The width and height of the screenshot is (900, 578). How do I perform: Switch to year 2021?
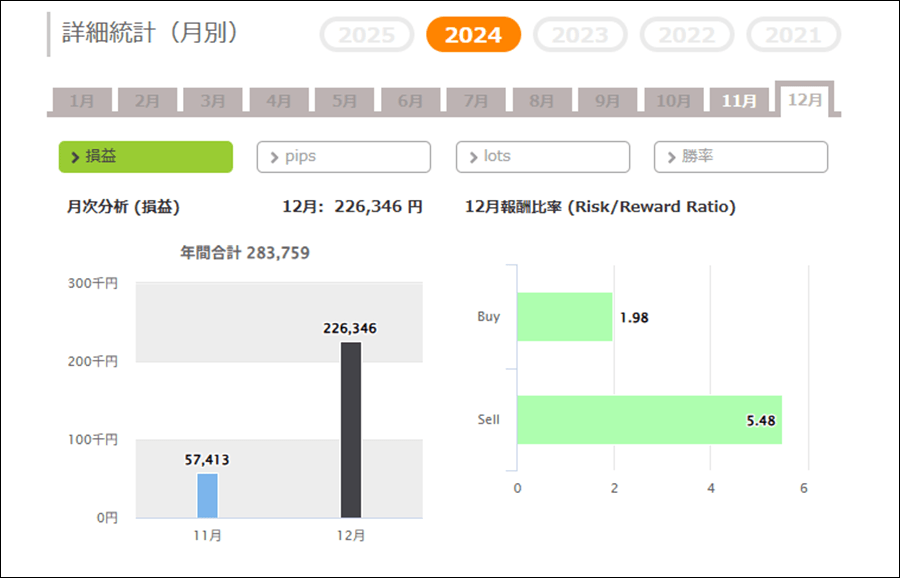793,35
